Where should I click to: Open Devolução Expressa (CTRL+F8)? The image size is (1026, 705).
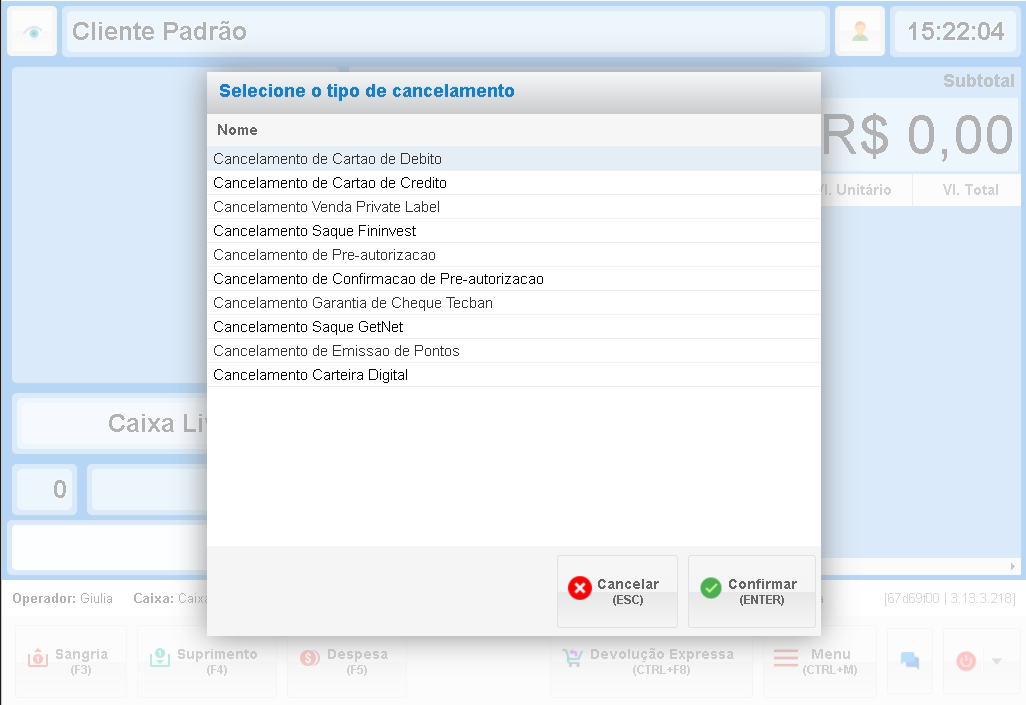click(x=651, y=661)
